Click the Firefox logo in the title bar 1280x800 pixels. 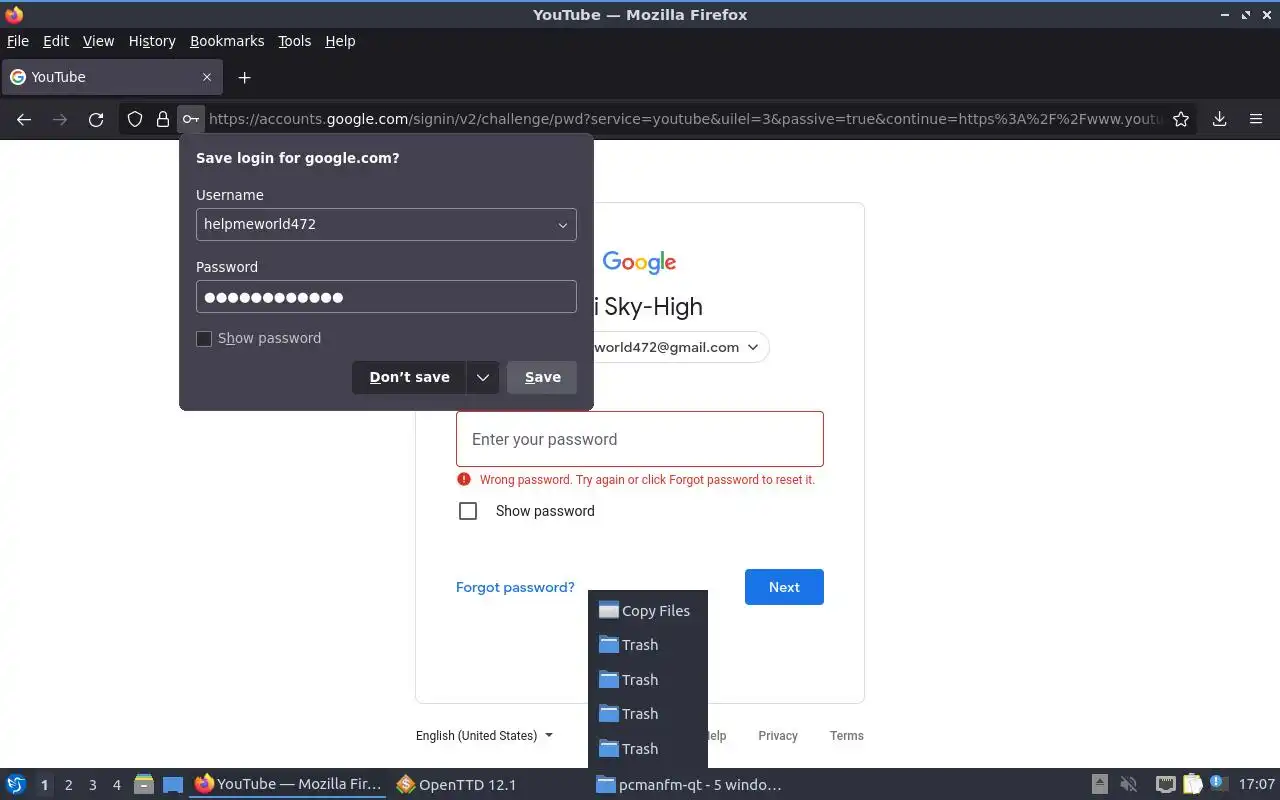tap(14, 14)
